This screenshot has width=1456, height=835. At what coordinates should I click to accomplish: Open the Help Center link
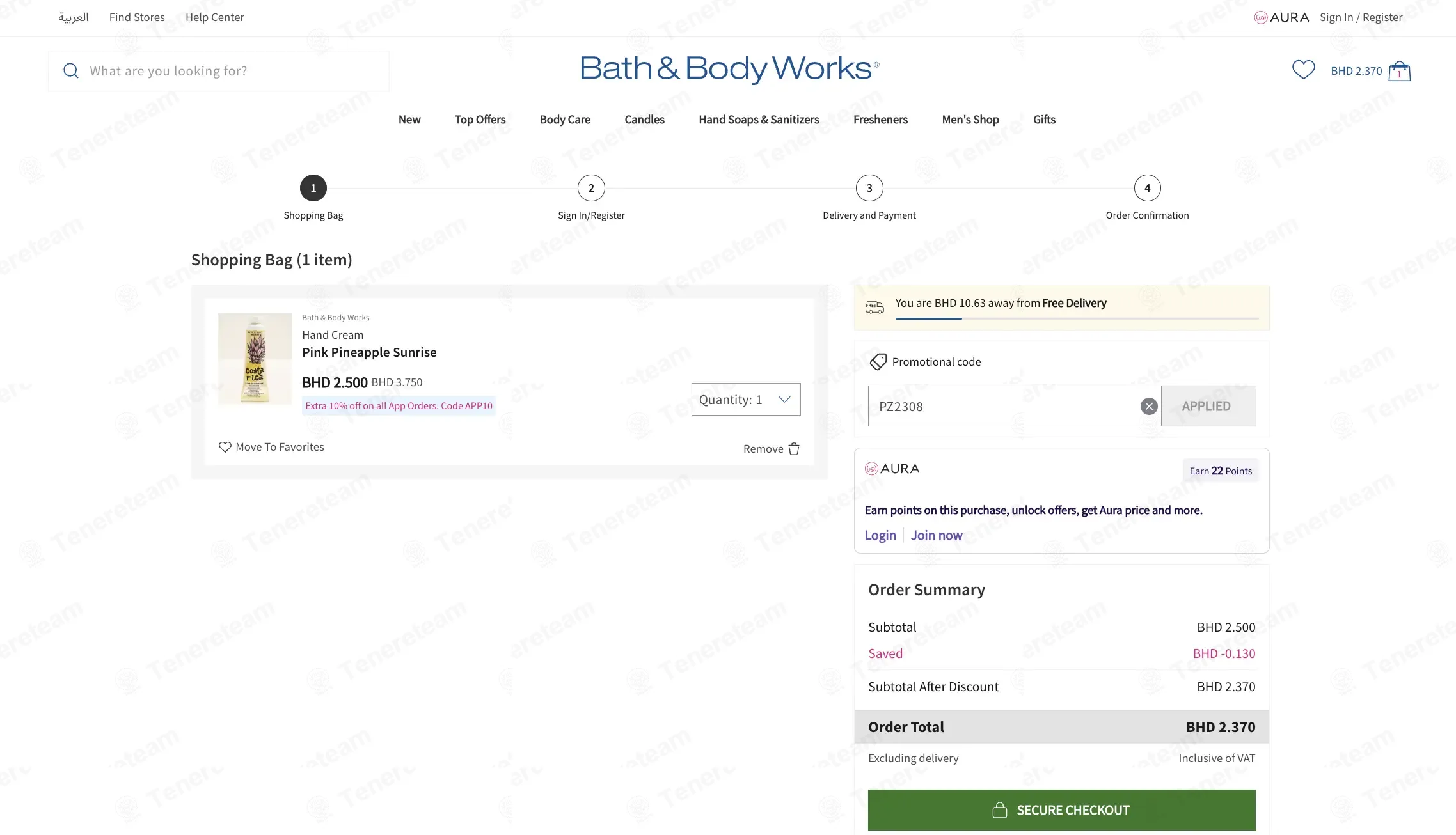pos(215,17)
